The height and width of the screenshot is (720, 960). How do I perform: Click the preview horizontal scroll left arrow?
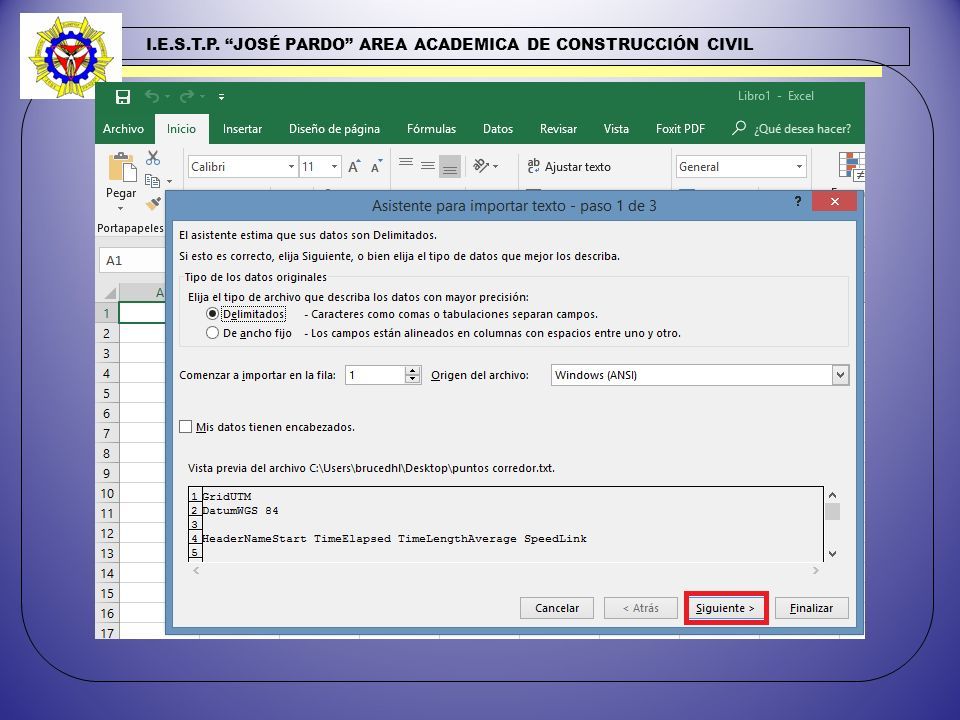point(196,570)
